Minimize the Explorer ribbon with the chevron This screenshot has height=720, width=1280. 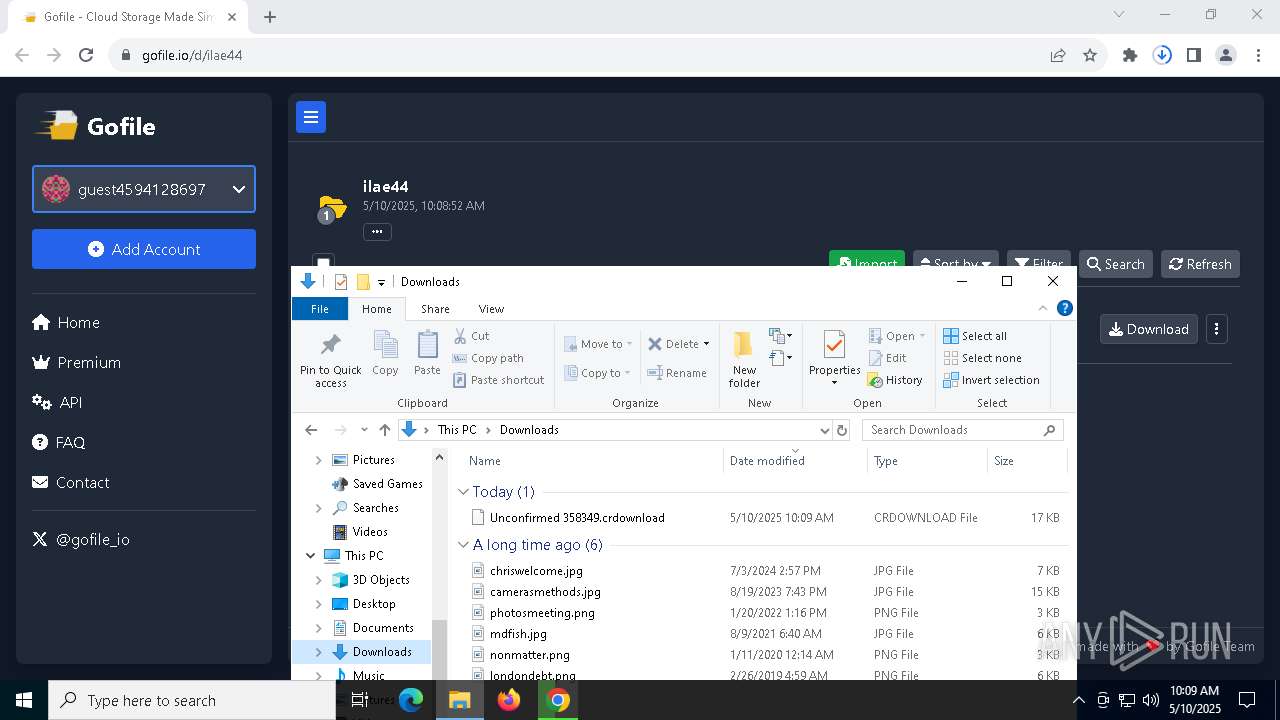1043,308
